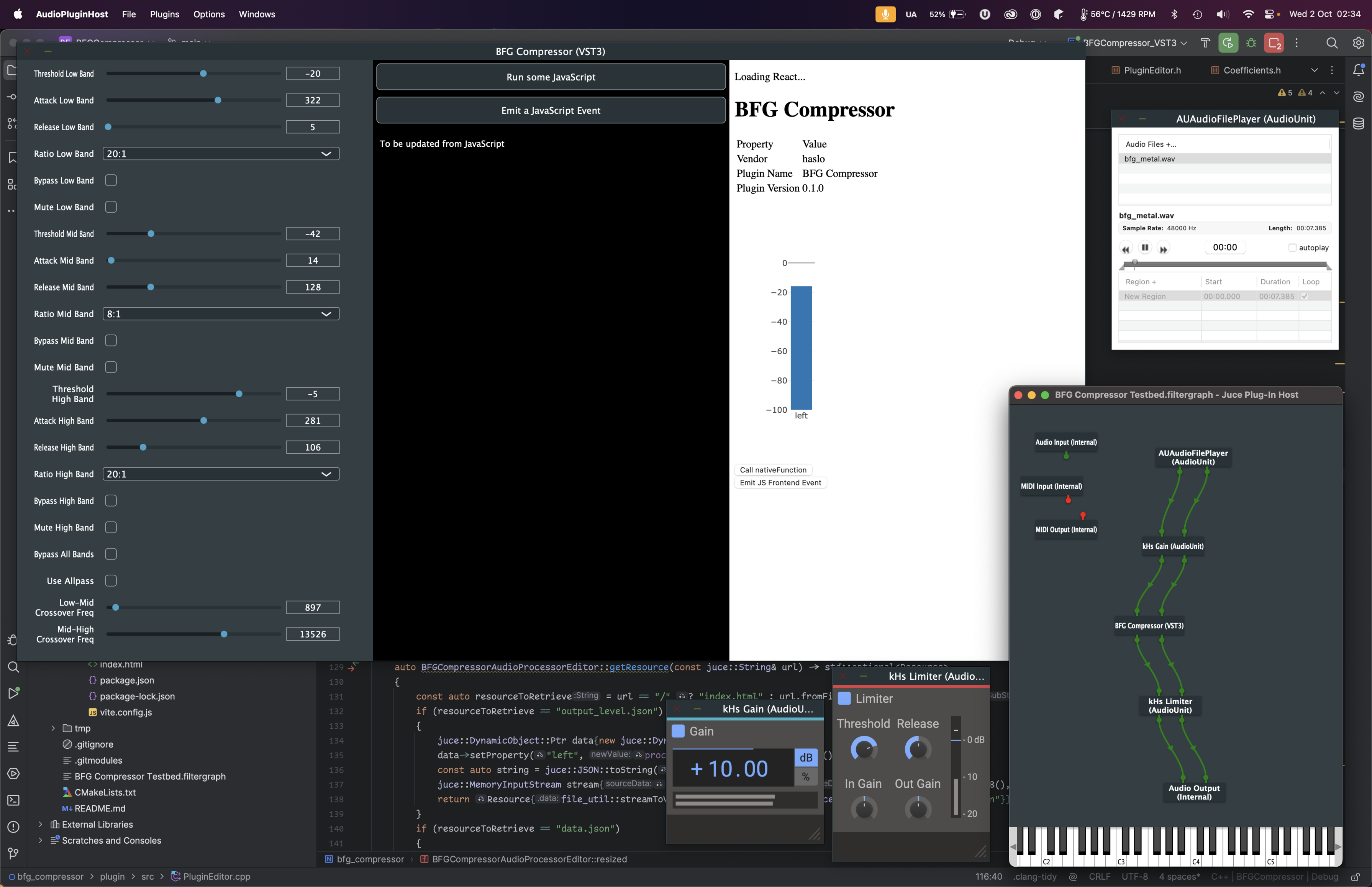Image resolution: width=1372 pixels, height=887 pixels.
Task: Open the terminal tool window icon
Action: [13, 800]
